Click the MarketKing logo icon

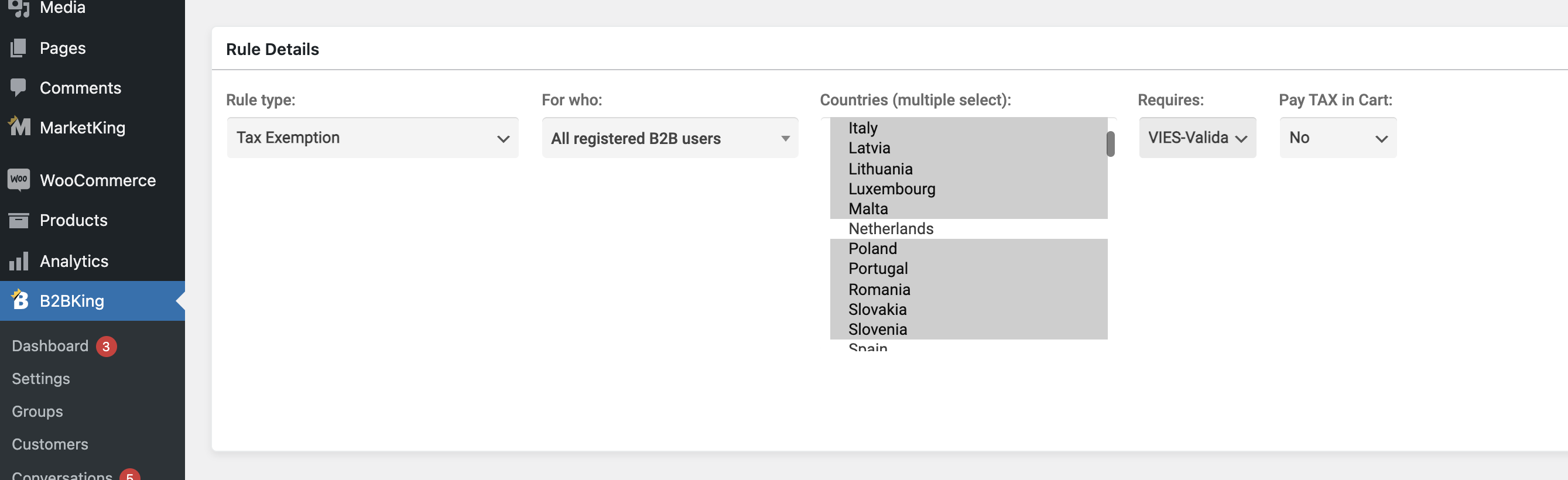point(19,126)
